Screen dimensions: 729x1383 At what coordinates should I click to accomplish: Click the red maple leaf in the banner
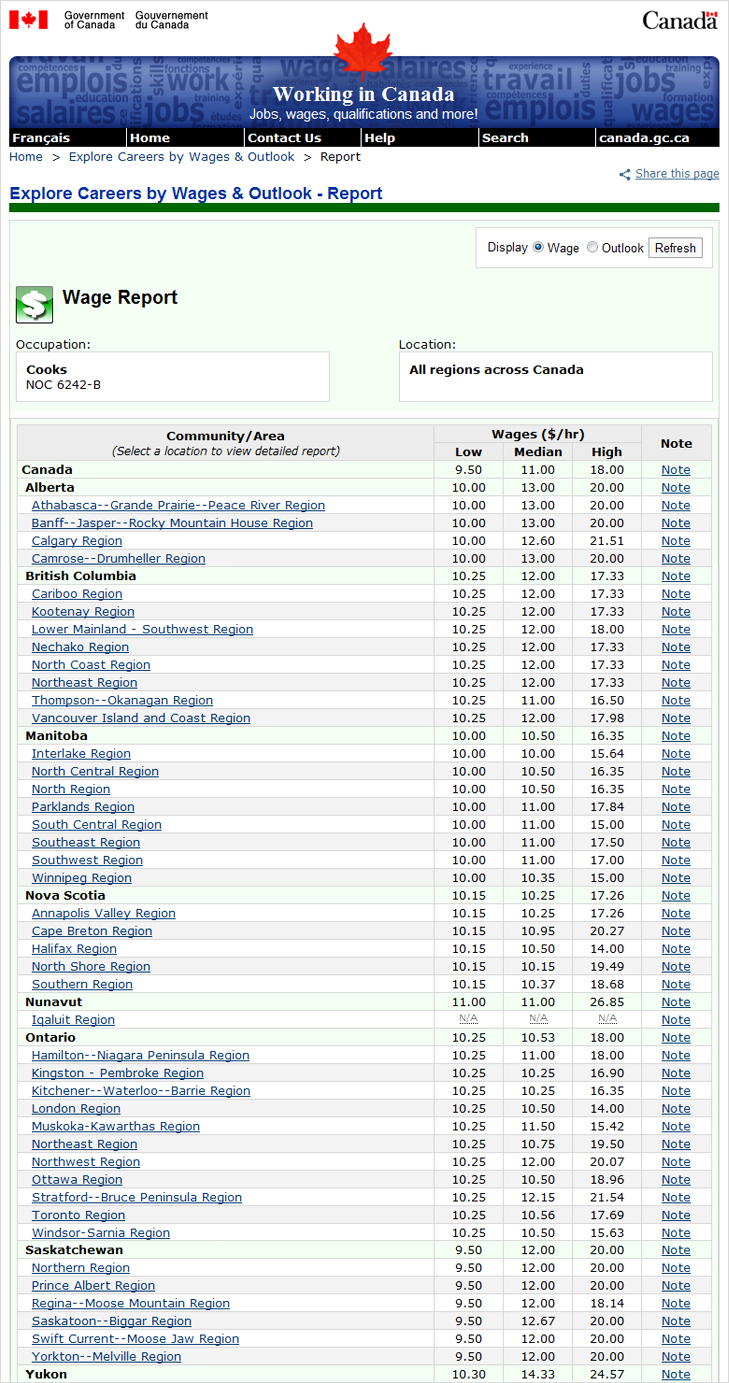(x=363, y=53)
